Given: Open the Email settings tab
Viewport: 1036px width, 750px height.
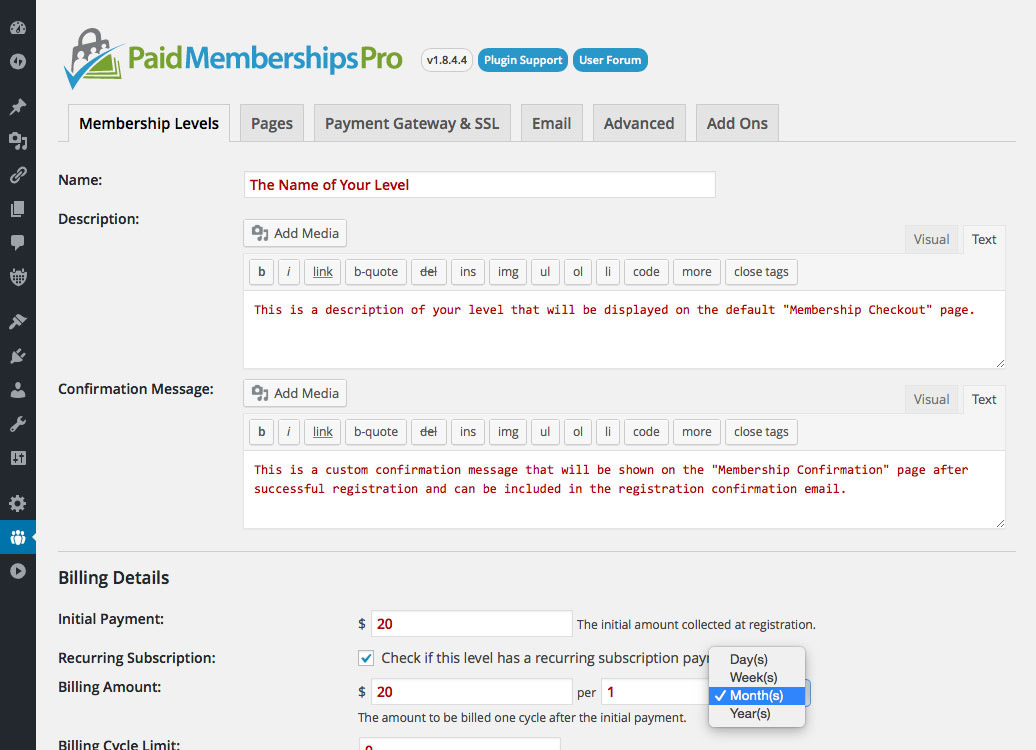Looking at the screenshot, I should point(552,124).
